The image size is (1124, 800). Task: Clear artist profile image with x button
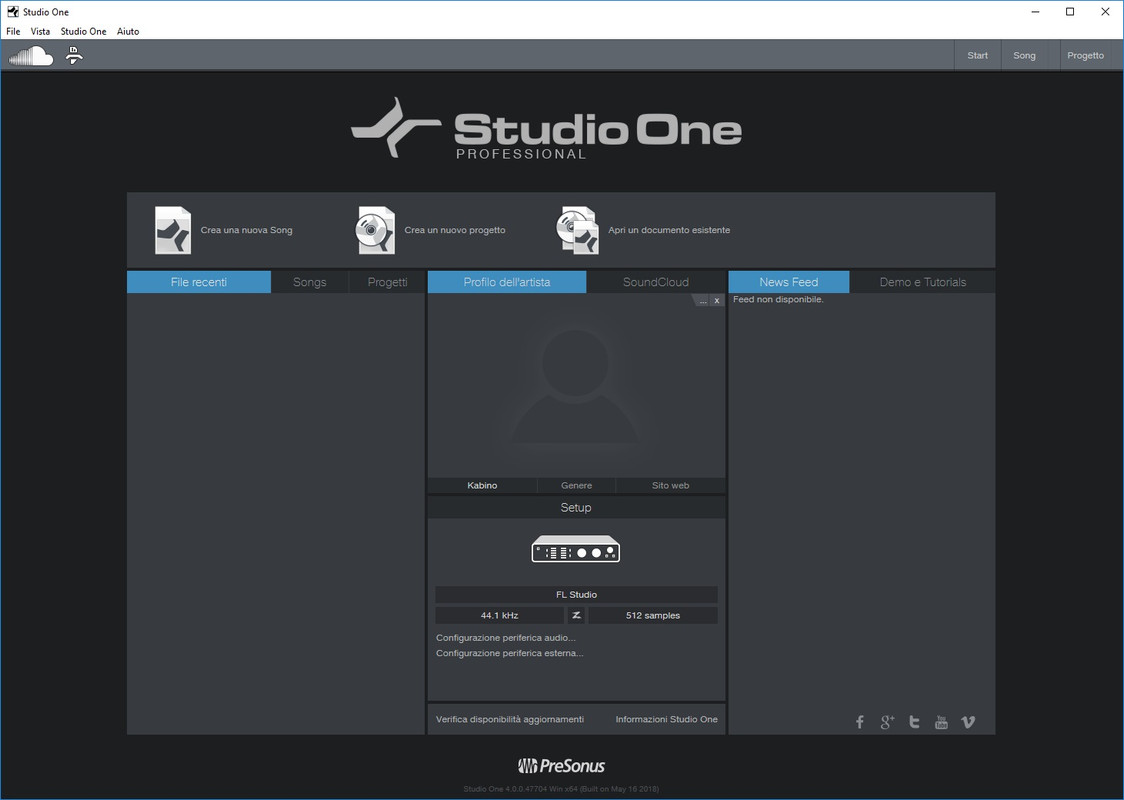pos(717,300)
